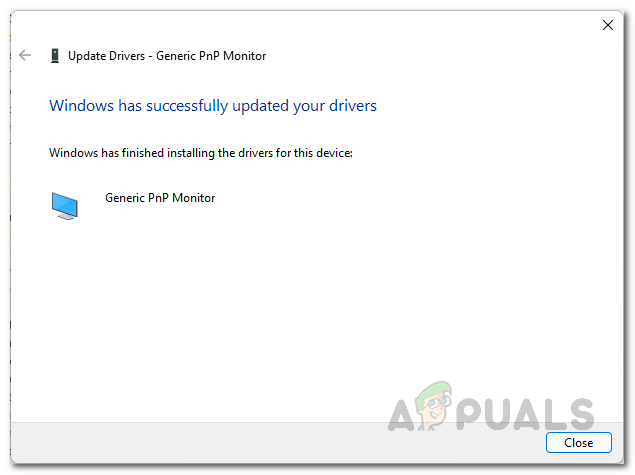Screen dimensions: 635x475
Task: Click the device icon beside Update Drivers title
Action: (x=55, y=55)
